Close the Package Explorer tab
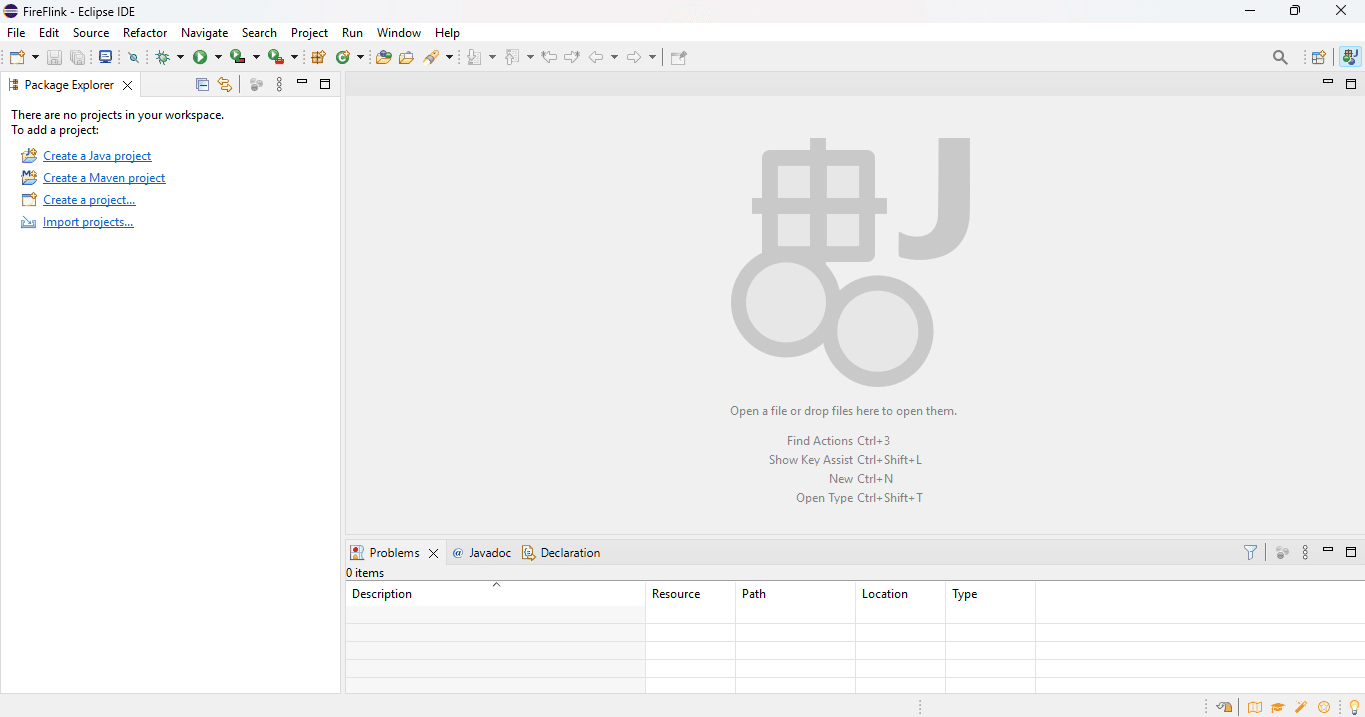 click(x=127, y=85)
